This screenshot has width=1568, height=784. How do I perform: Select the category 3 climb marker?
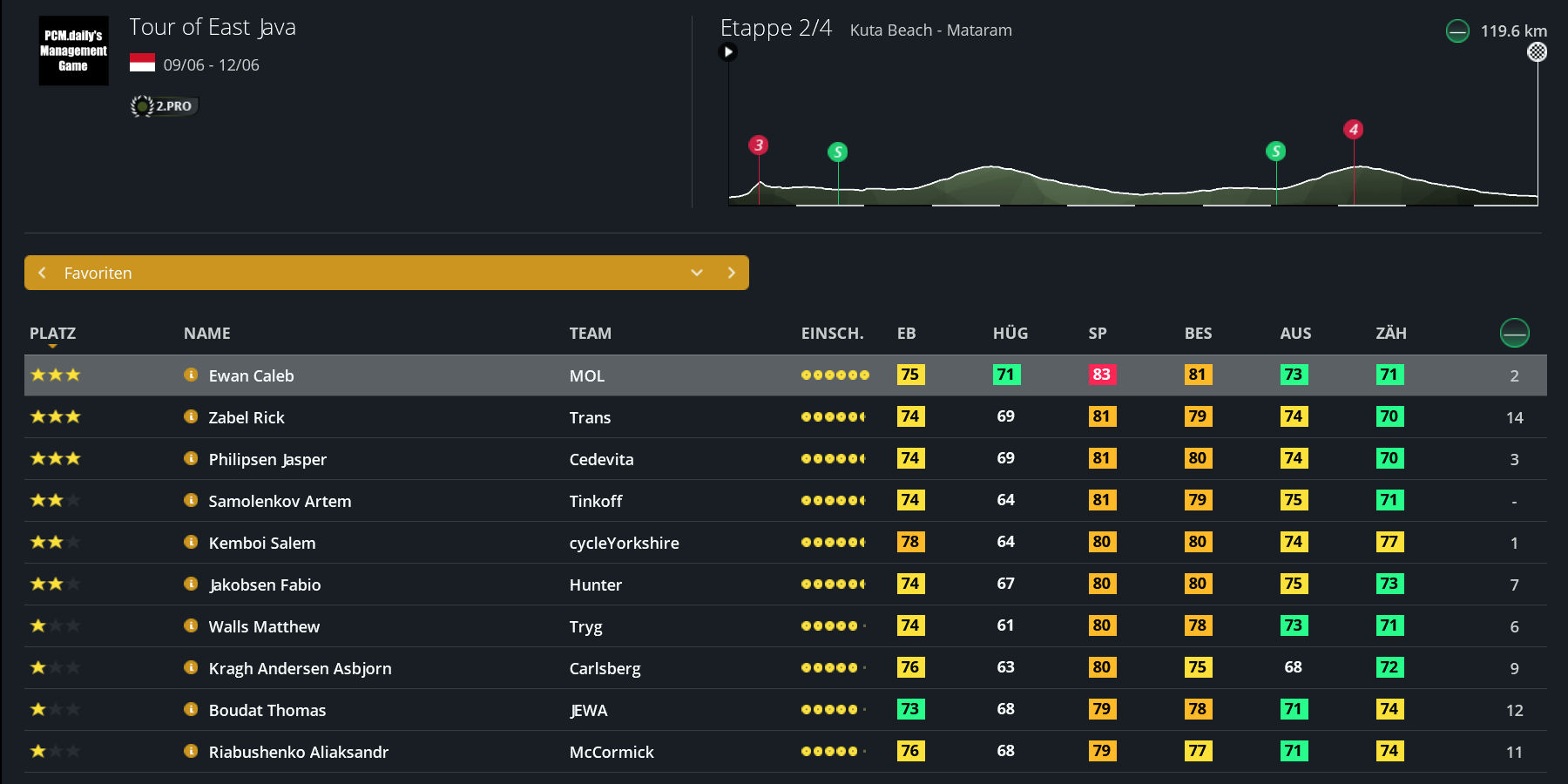coord(759,145)
